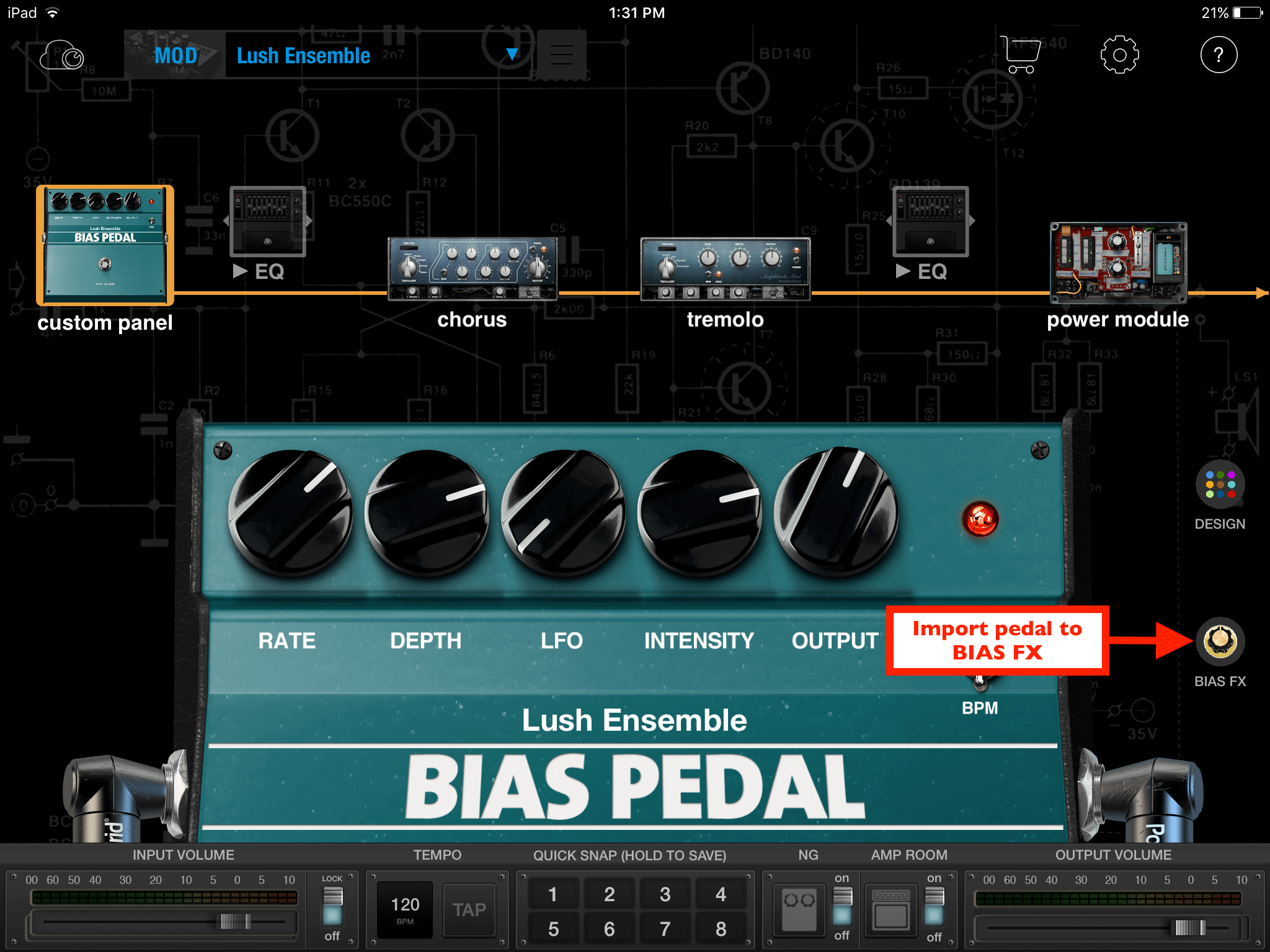Open the preset list hamburger menu

[x=561, y=55]
